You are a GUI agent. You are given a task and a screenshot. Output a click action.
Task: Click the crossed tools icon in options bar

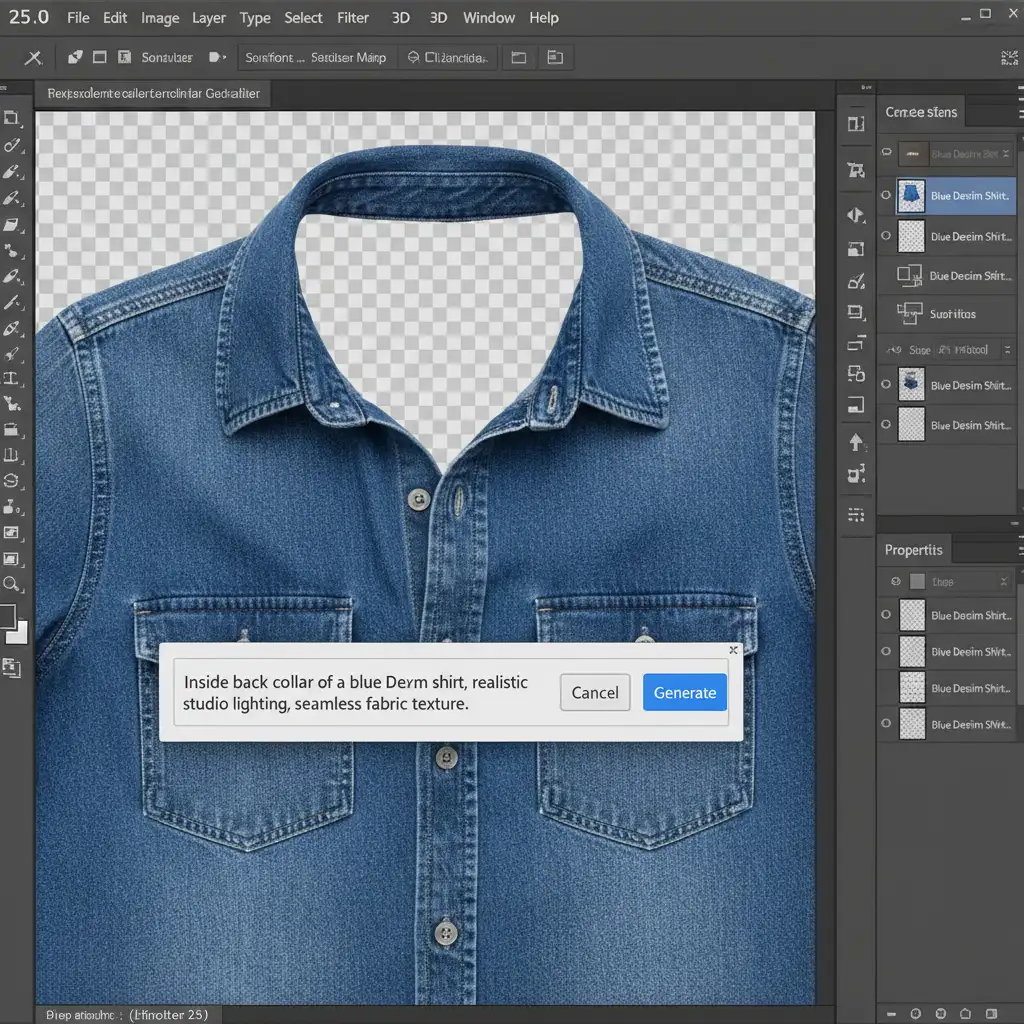(33, 58)
